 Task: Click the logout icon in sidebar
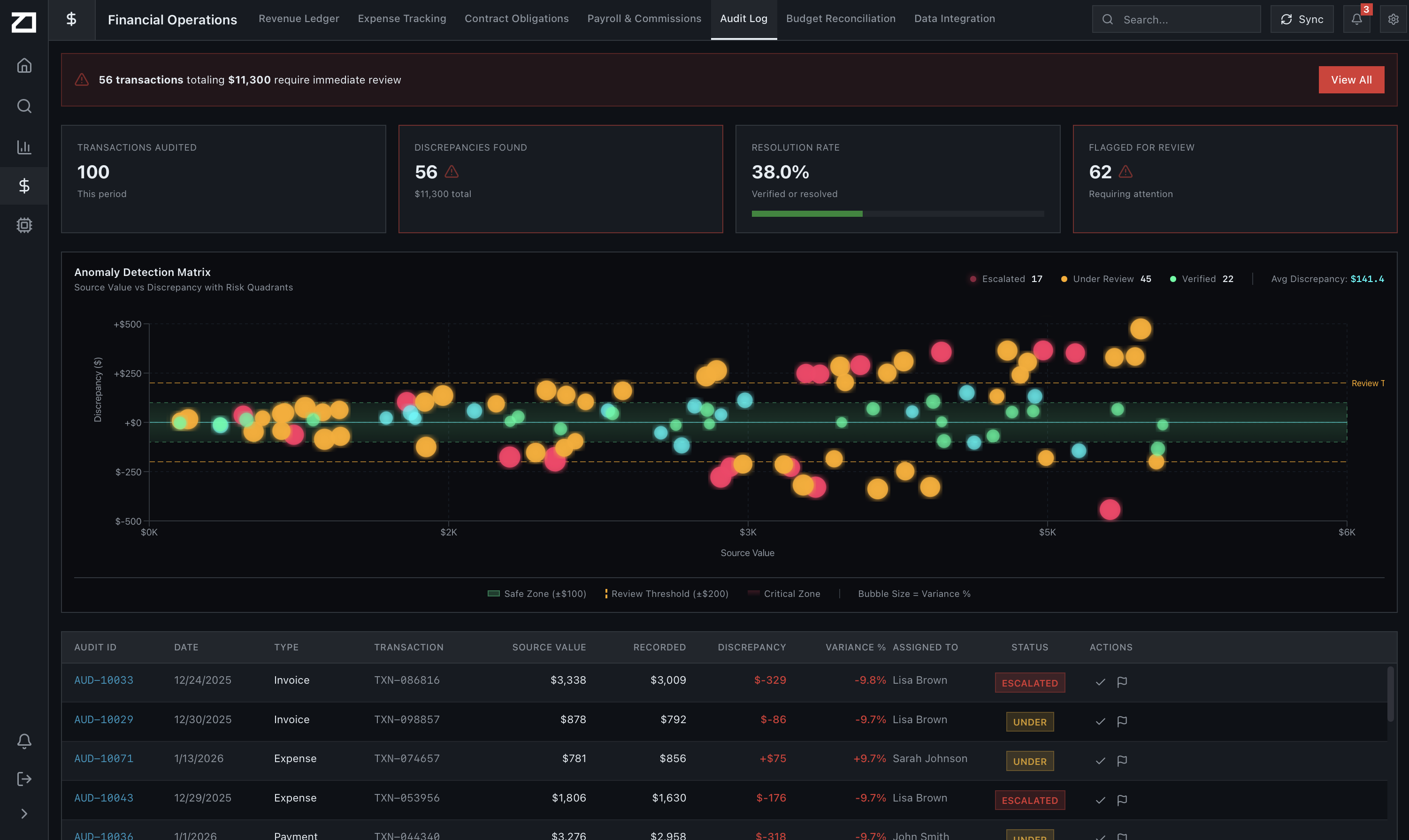(24, 779)
